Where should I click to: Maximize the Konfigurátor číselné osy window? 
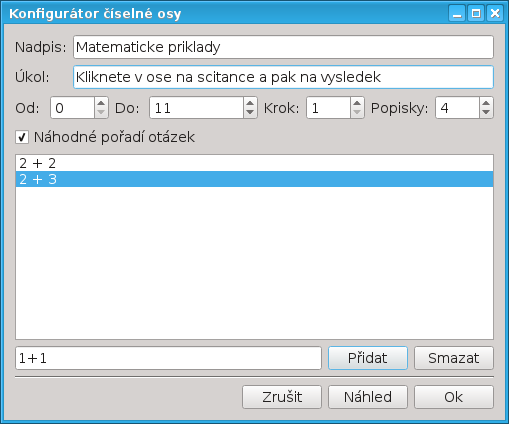coord(476,14)
